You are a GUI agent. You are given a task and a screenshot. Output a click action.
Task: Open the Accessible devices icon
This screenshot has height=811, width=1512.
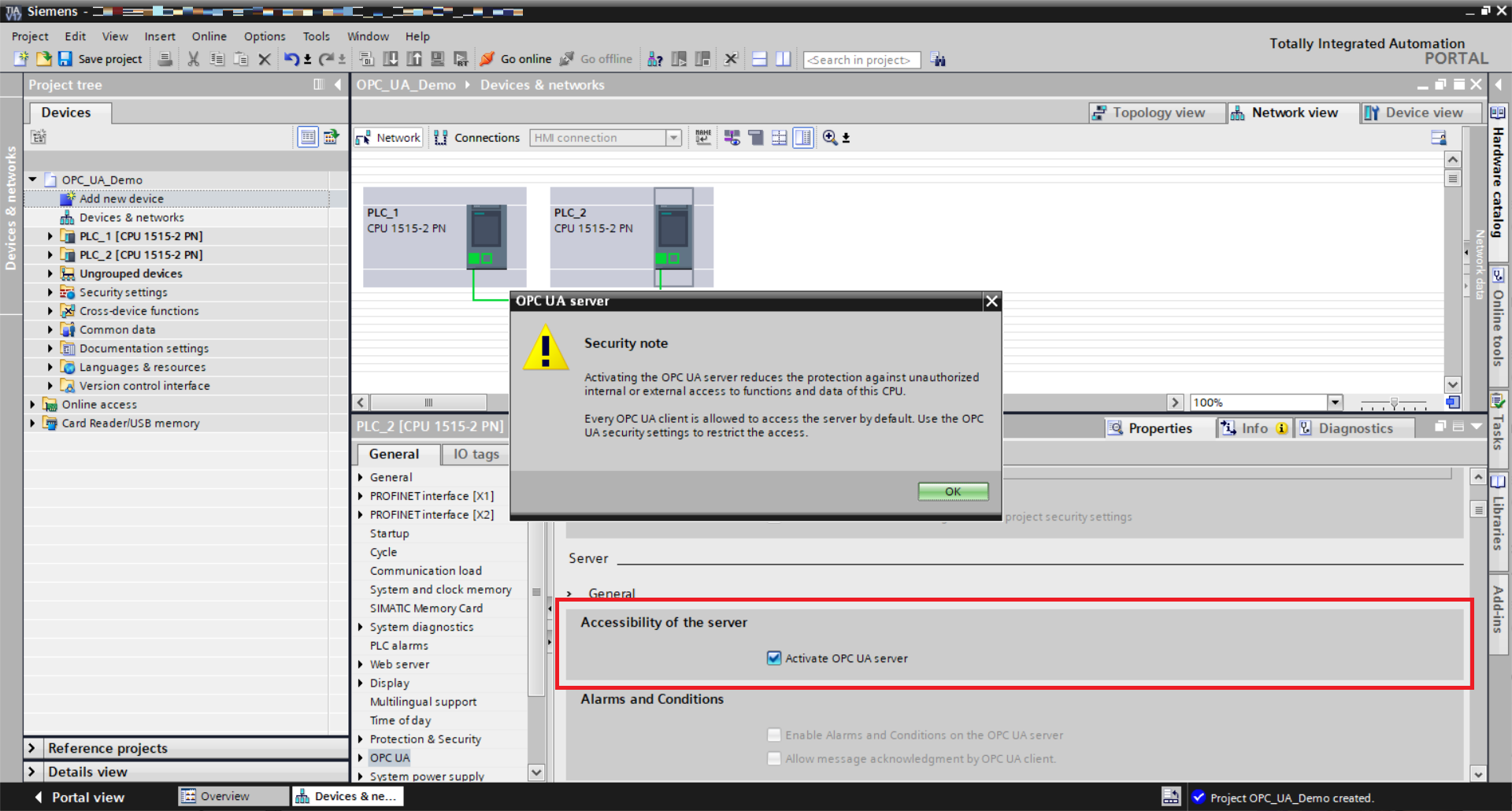point(655,59)
